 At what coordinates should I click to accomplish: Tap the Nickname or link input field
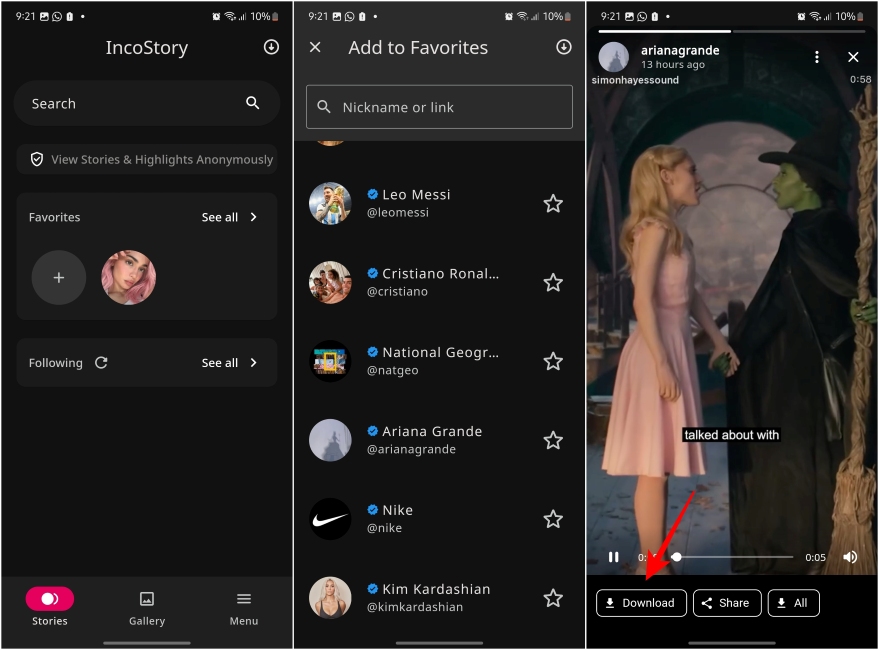point(438,107)
